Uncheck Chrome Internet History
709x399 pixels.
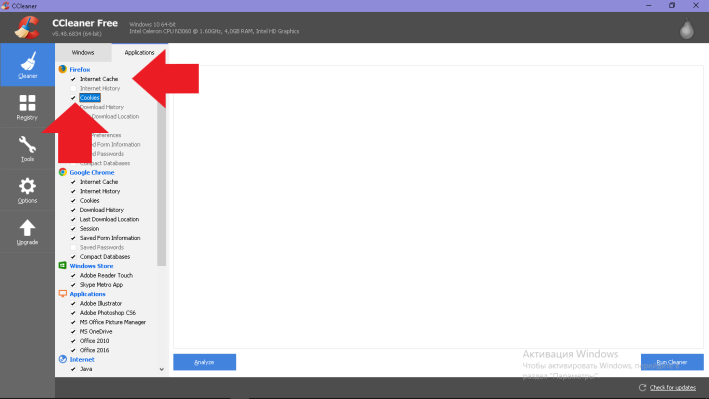click(73, 191)
